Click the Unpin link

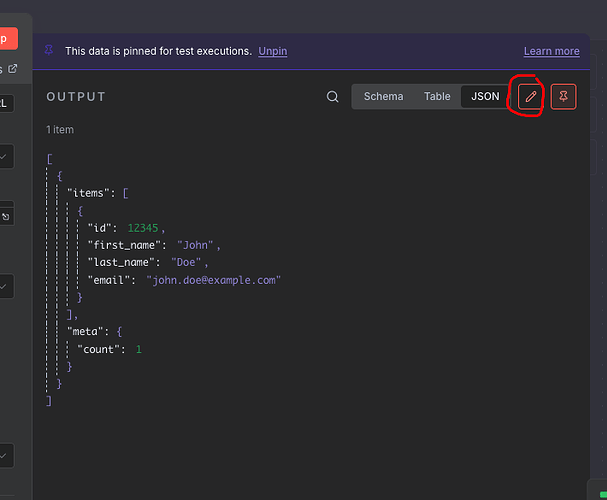pyautogui.click(x=272, y=50)
